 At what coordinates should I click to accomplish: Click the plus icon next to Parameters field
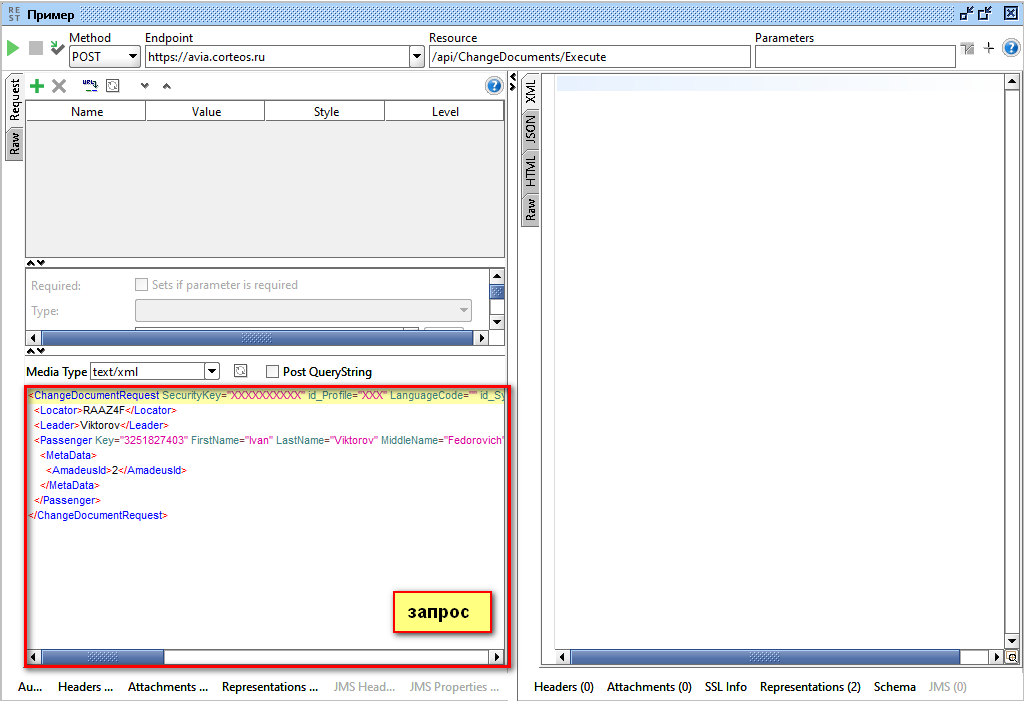[x=989, y=48]
